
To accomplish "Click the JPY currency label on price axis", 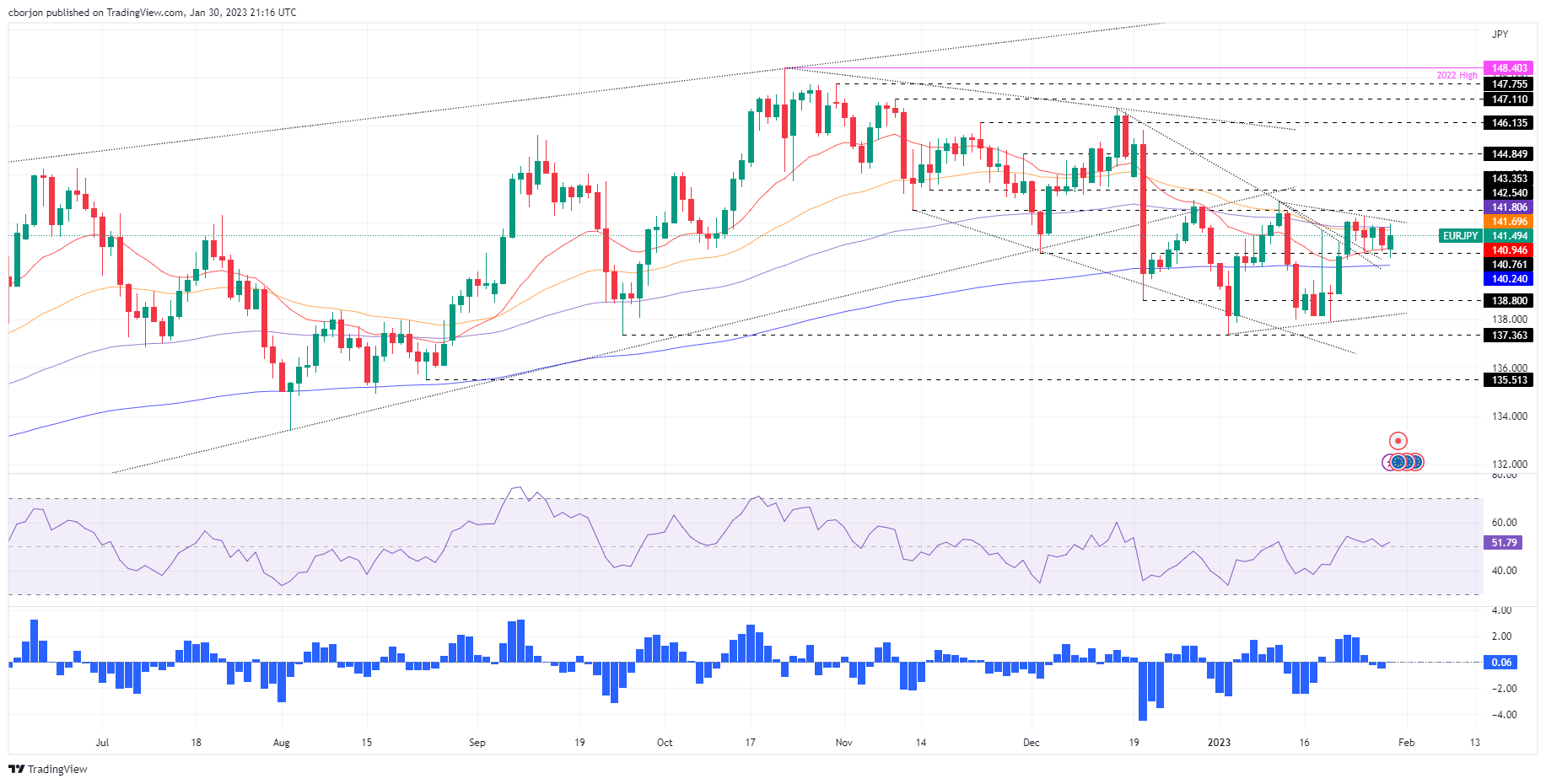I will tap(1500, 35).
